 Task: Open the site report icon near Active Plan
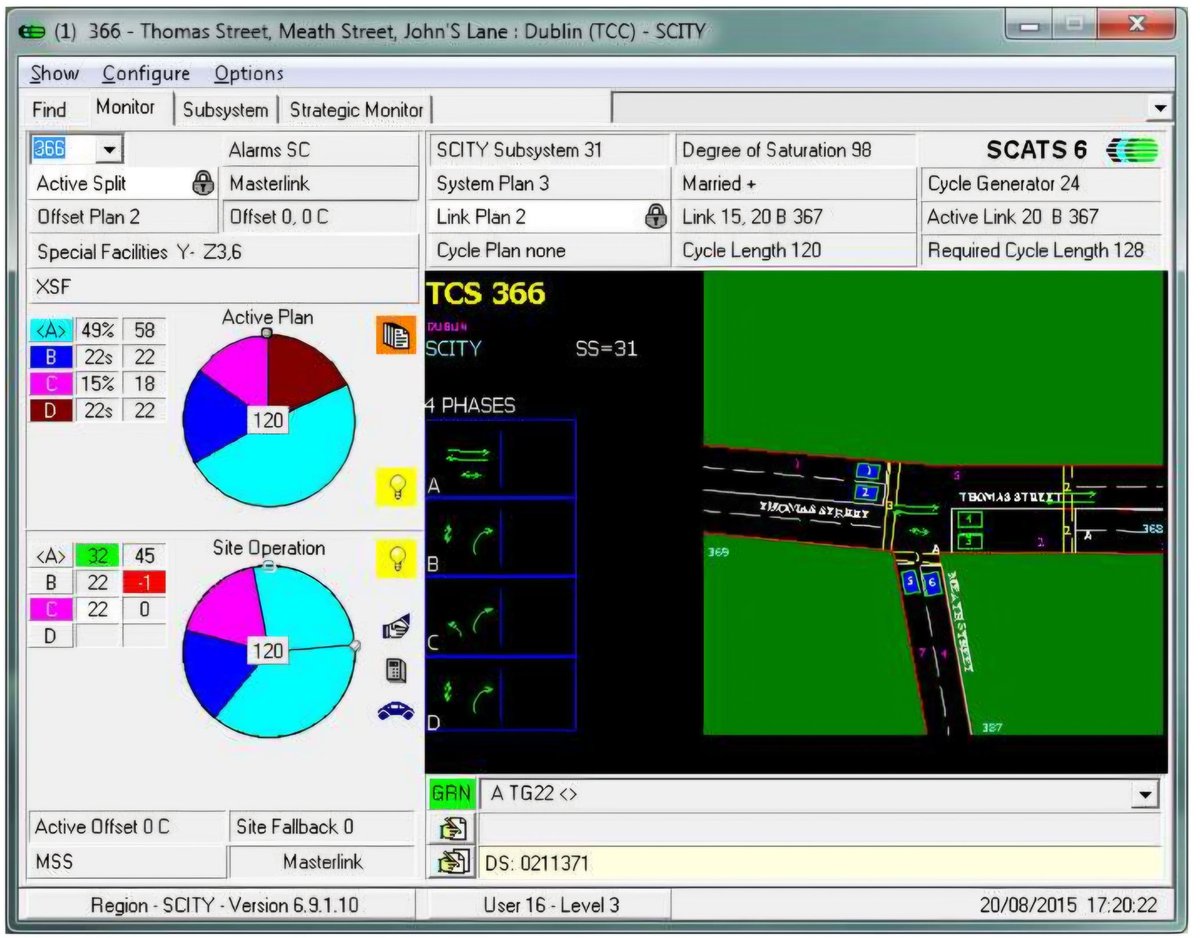tap(396, 336)
